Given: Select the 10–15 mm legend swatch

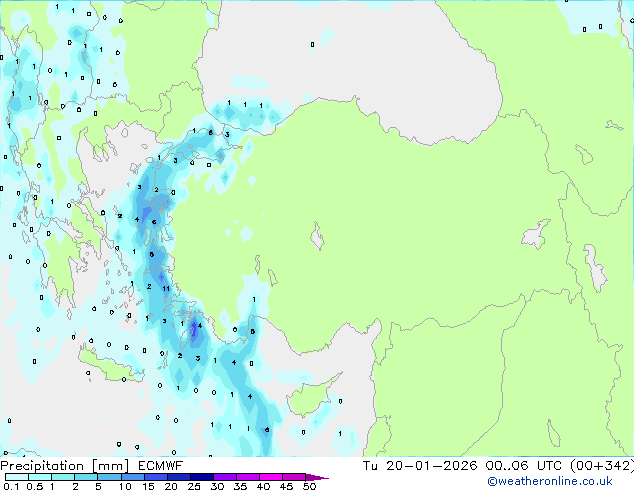Looking at the screenshot, I should click(x=132, y=477).
